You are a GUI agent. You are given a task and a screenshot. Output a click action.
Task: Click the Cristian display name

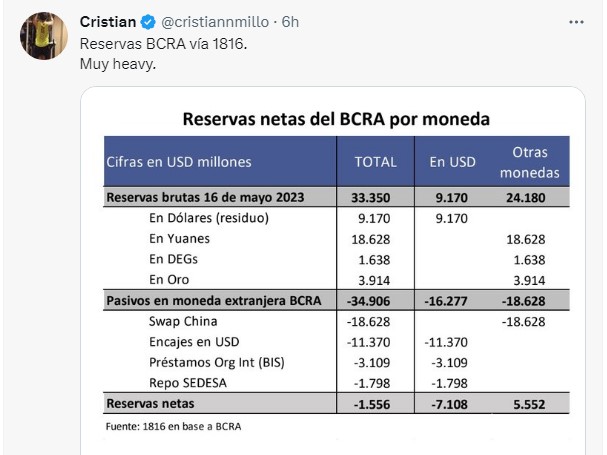pyautogui.click(x=108, y=22)
